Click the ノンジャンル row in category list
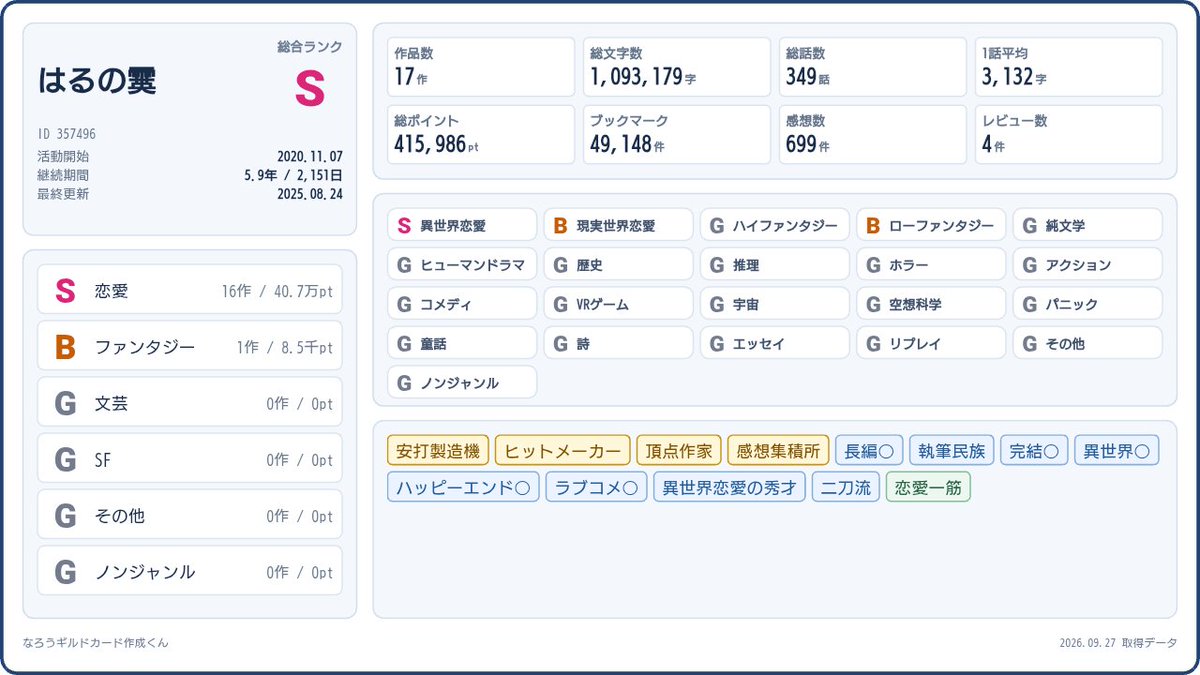 point(189,572)
